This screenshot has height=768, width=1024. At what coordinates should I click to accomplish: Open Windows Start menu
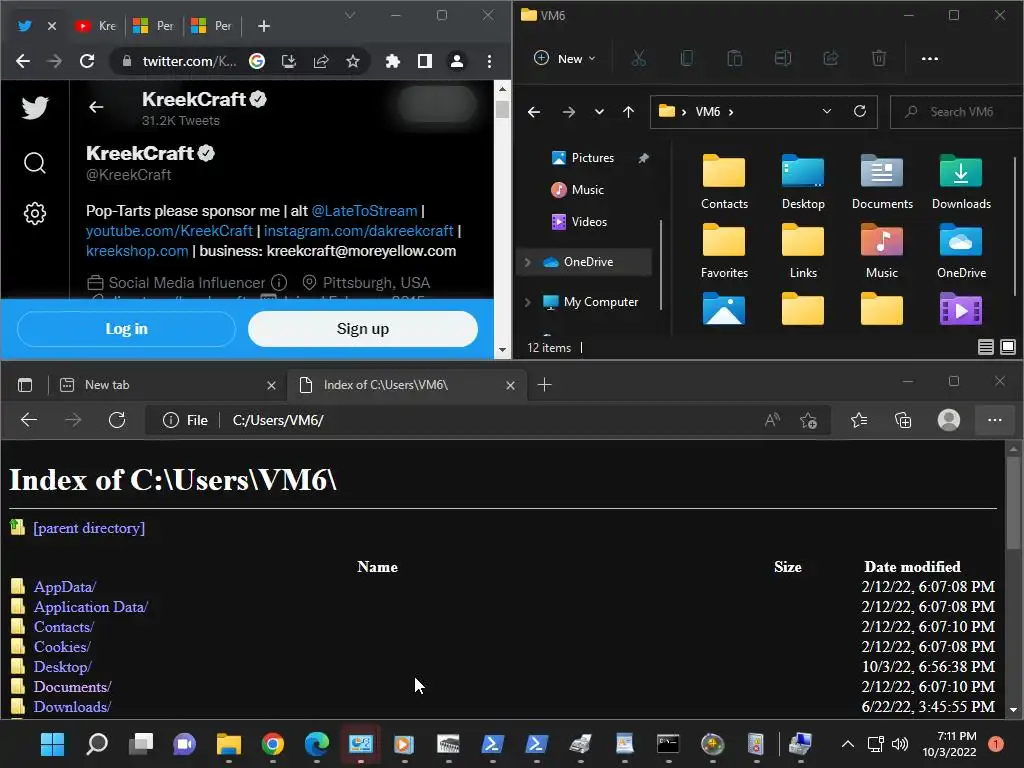(52, 744)
